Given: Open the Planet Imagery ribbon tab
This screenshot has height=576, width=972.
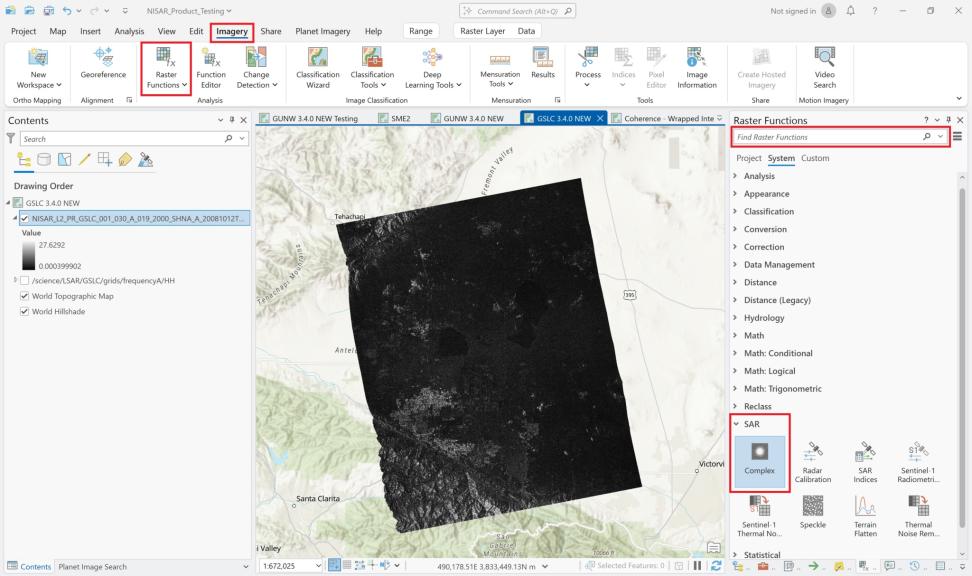Looking at the screenshot, I should click(322, 31).
